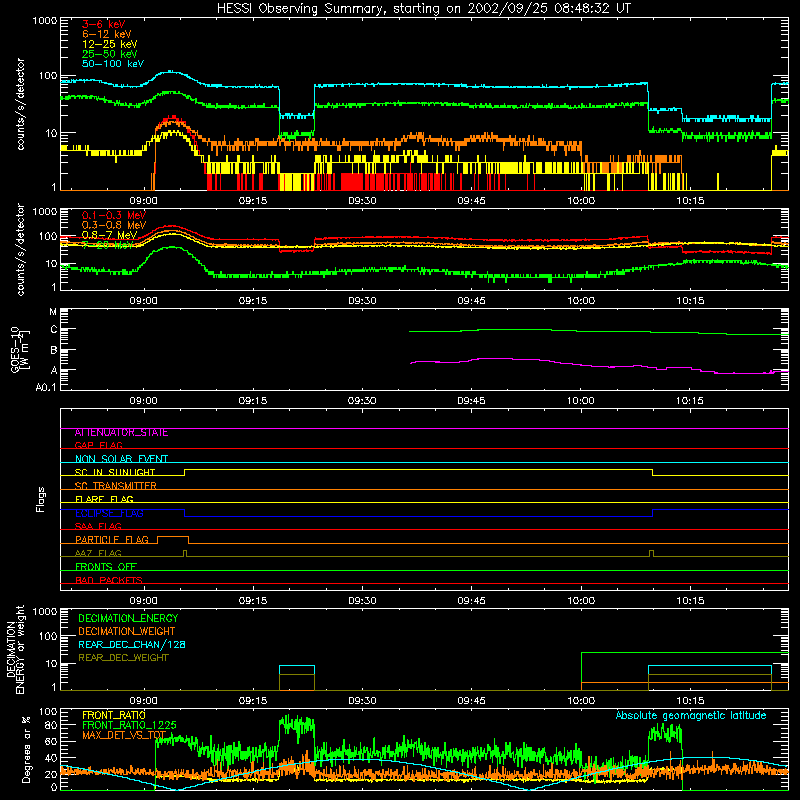Click the FLARE_FLAG label
Screen dimensions: 800x800
point(104,499)
